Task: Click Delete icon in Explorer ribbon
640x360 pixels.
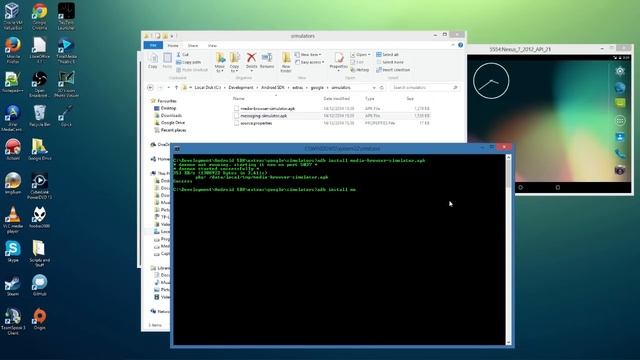Action: 251,61
